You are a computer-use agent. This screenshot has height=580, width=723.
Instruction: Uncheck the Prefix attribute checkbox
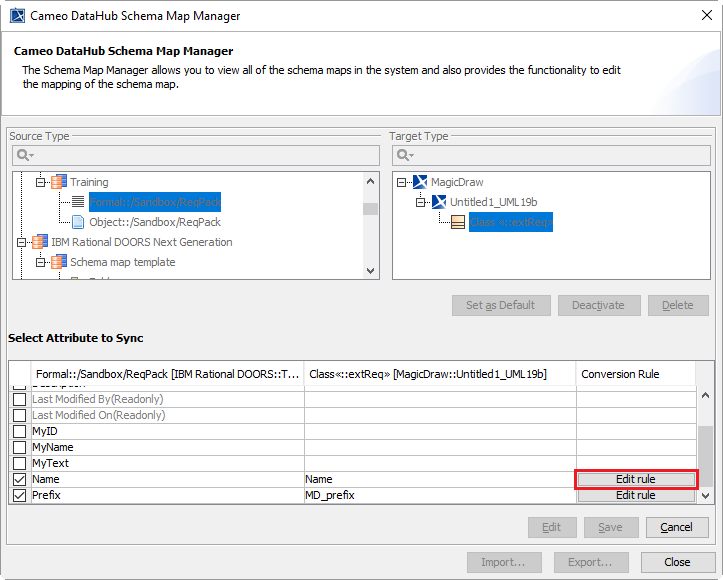click(x=19, y=495)
